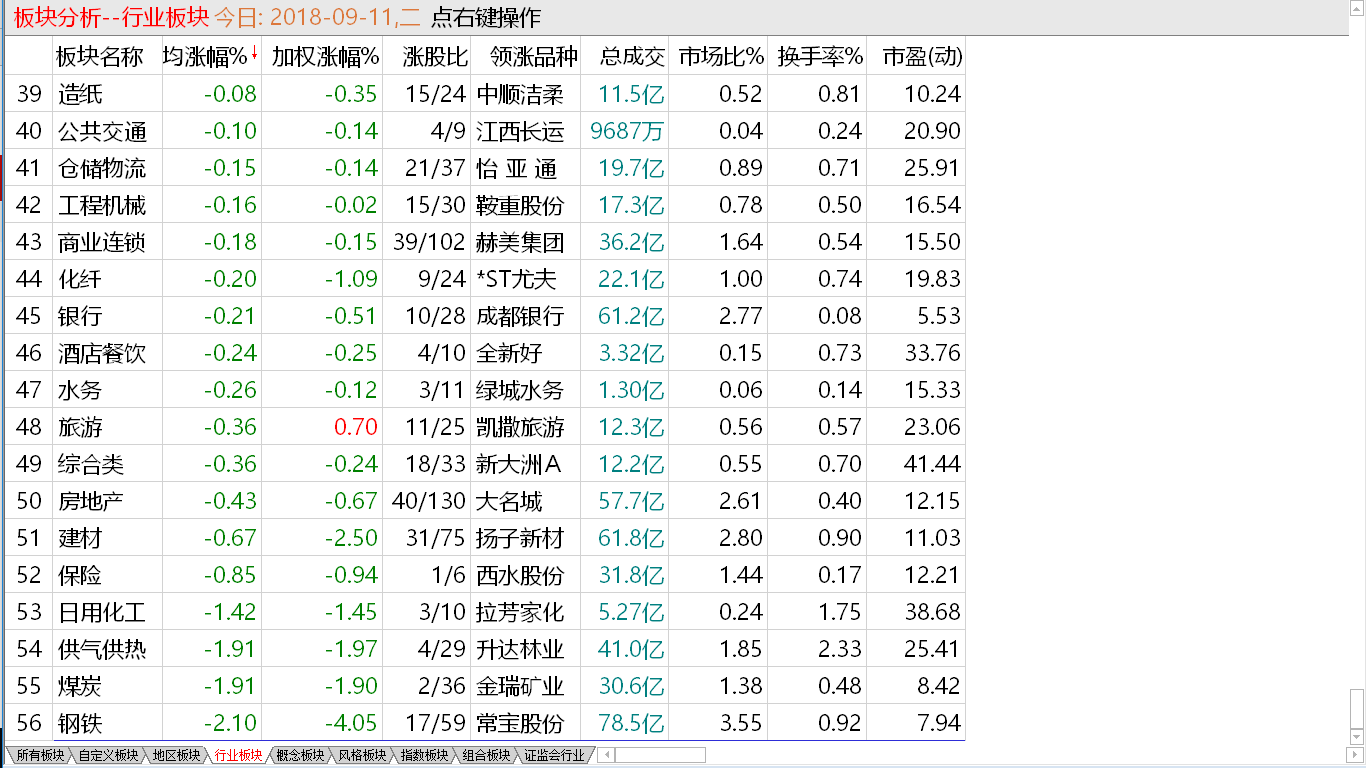Click leading stock 常宝股份
The width and height of the screenshot is (1366, 768).
point(520,723)
